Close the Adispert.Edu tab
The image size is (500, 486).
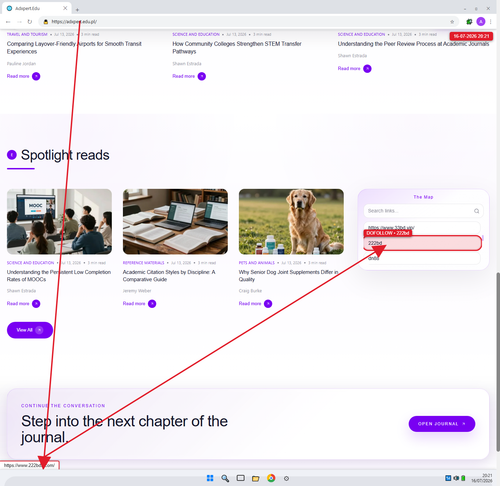(x=65, y=8)
